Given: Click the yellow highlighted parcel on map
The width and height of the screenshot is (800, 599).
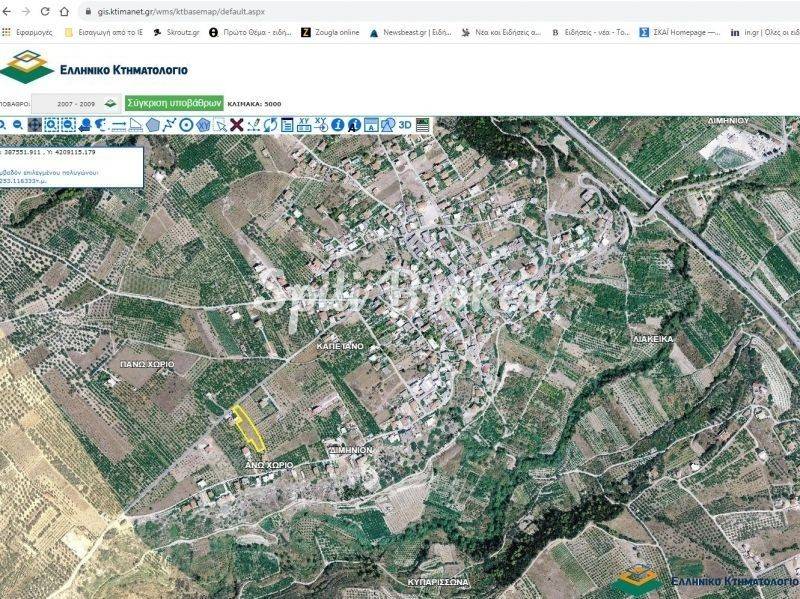Looking at the screenshot, I should pyautogui.click(x=246, y=427).
